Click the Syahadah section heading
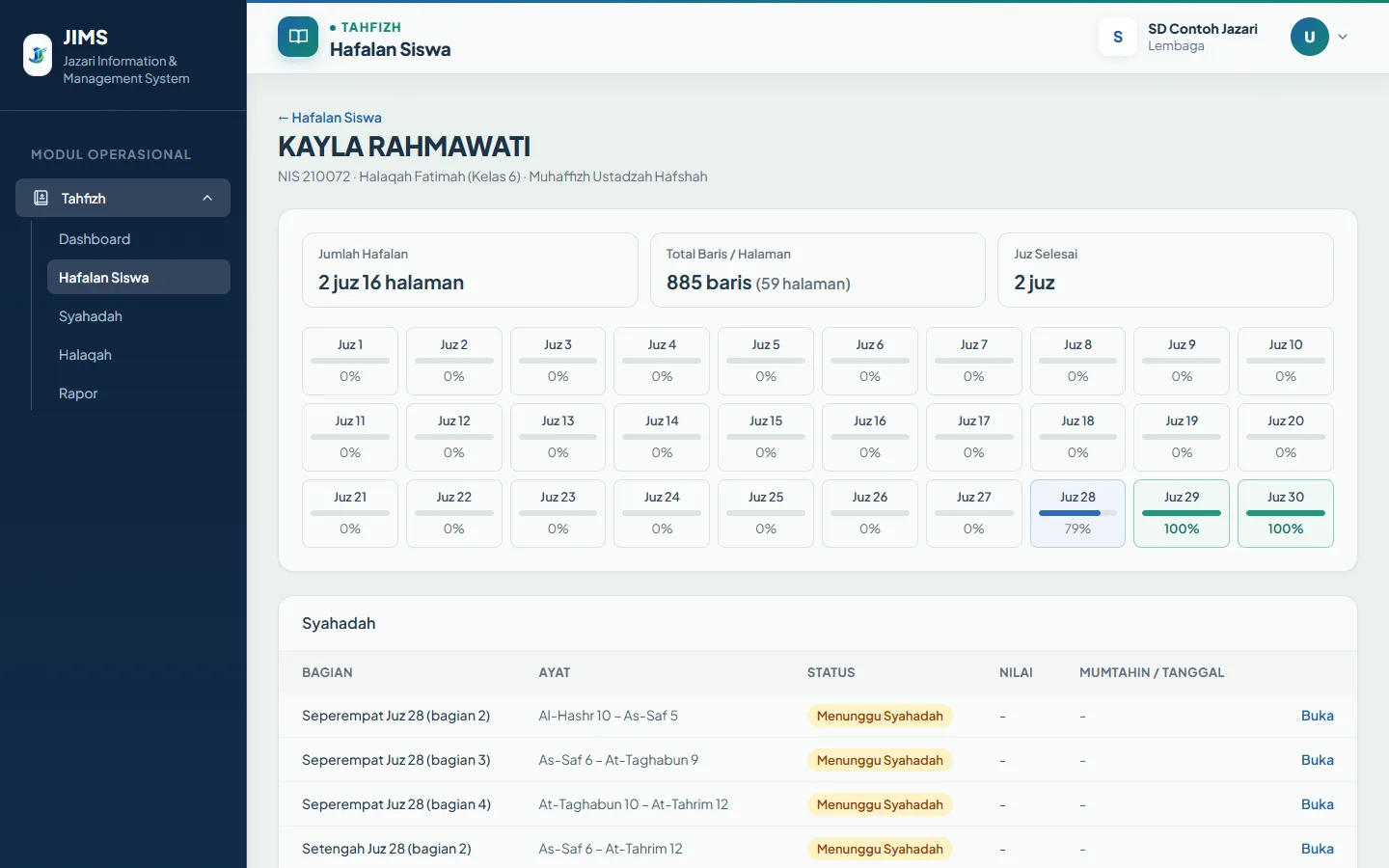Screen dimensions: 1389x868 coord(339,623)
